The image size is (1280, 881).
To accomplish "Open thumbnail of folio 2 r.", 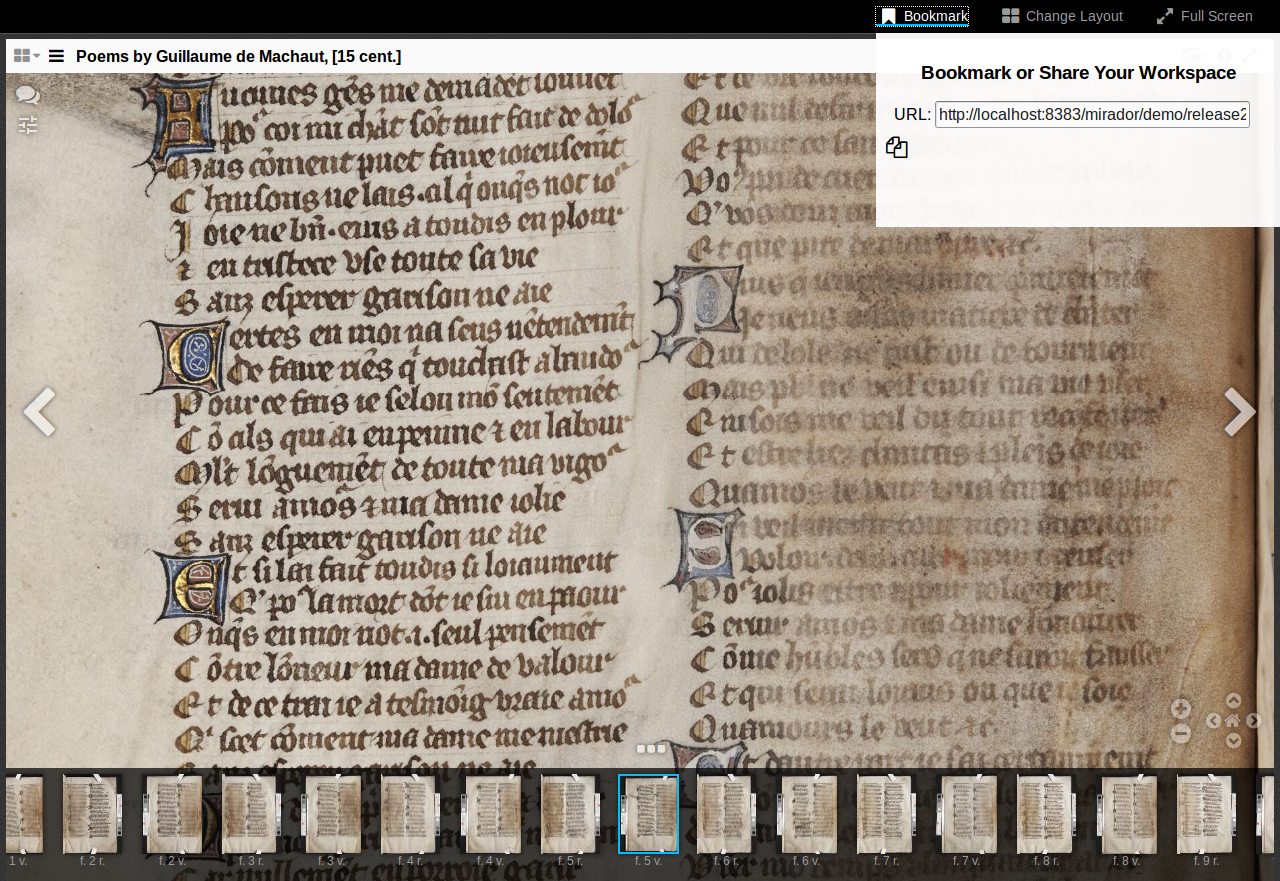I will [x=92, y=814].
